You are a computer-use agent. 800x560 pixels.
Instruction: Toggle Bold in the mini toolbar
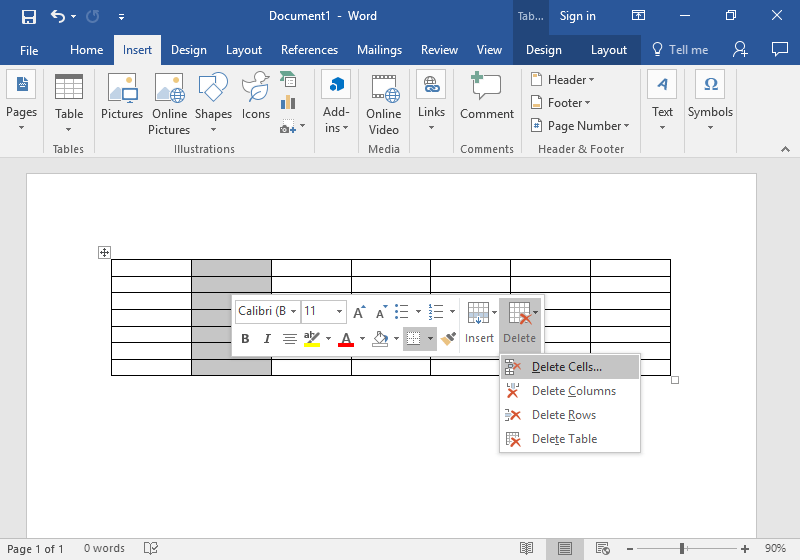(x=245, y=339)
